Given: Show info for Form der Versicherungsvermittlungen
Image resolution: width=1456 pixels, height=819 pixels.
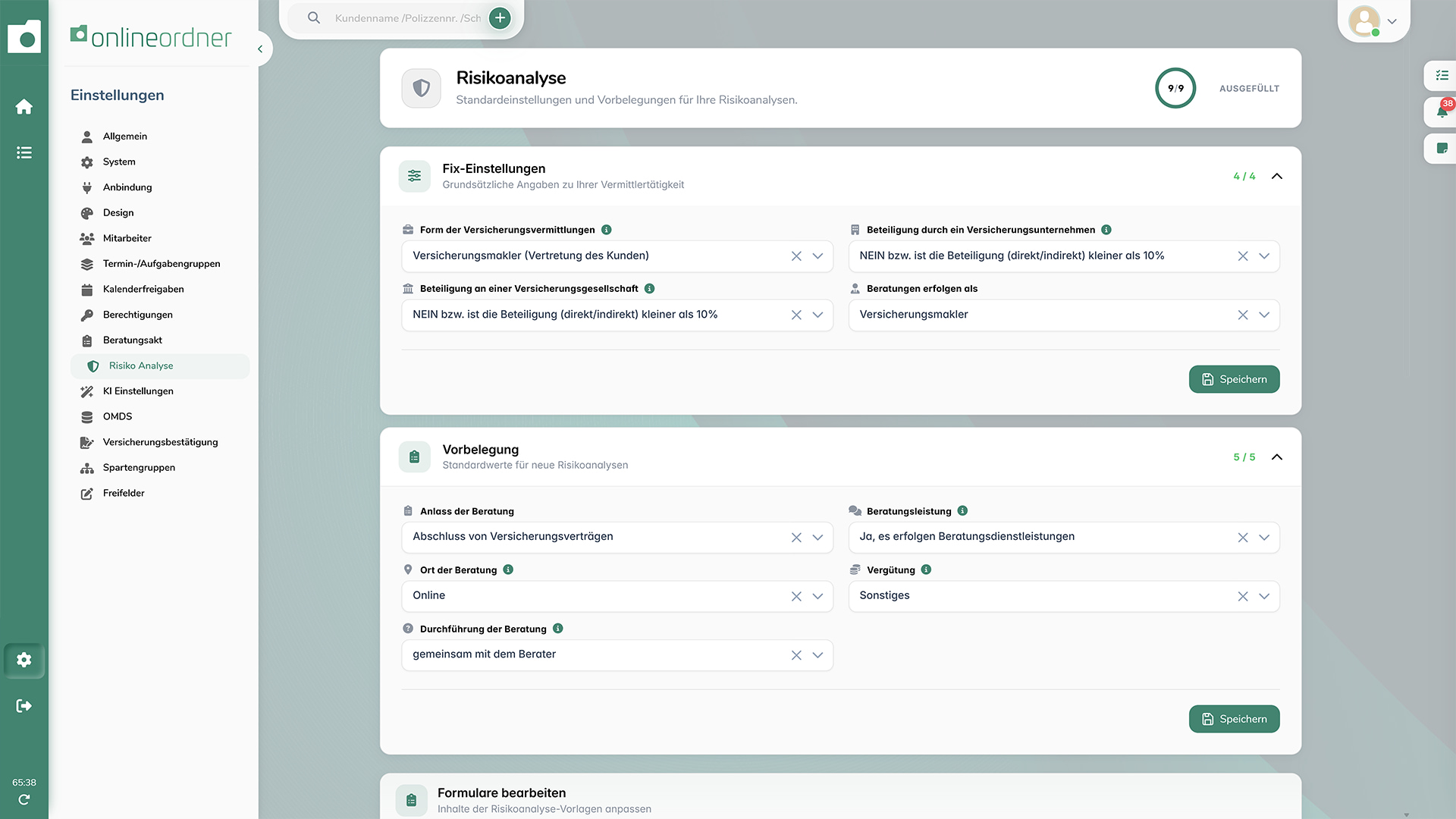Looking at the screenshot, I should pos(607,230).
